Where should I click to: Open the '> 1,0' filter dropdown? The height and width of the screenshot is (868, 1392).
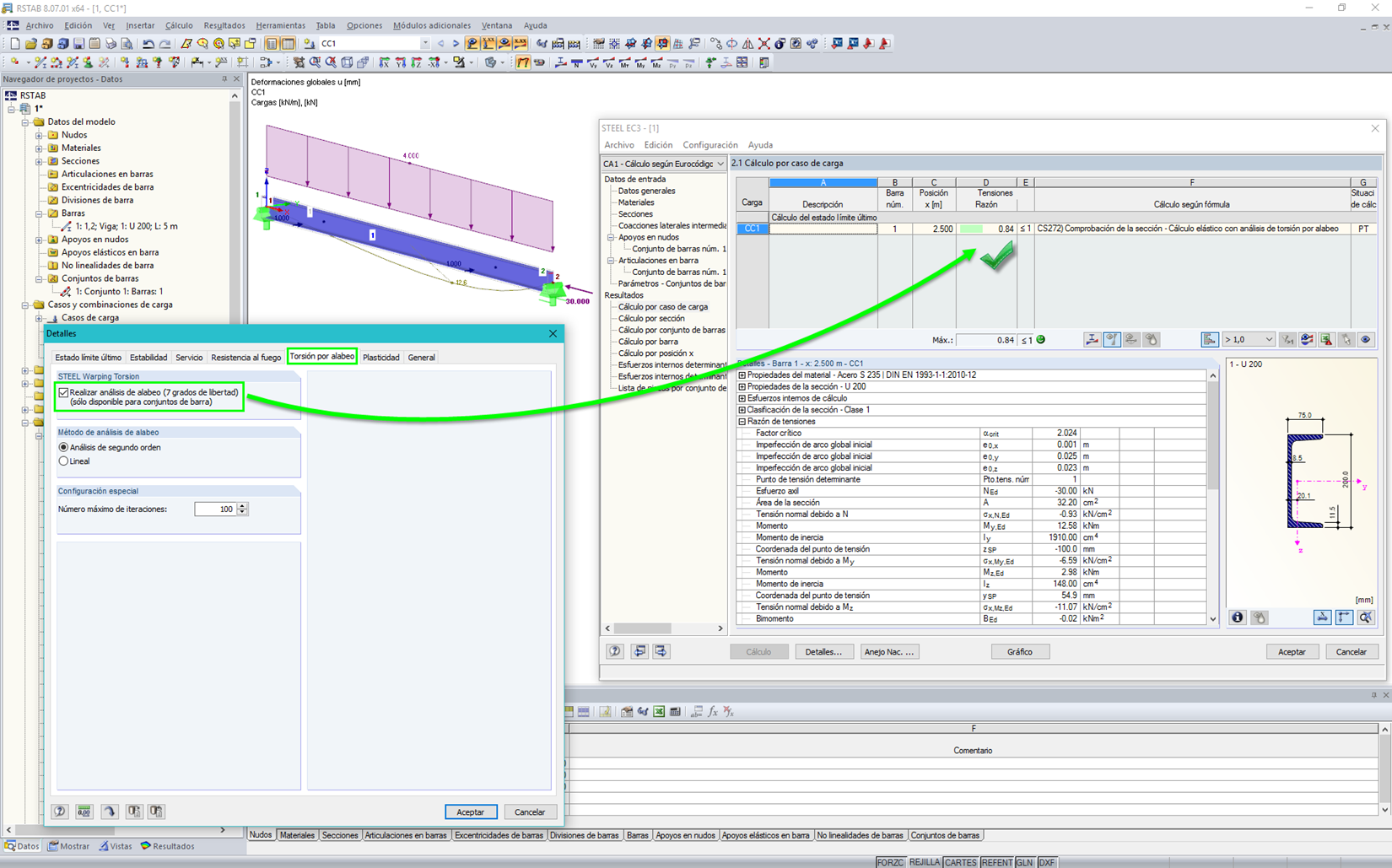1249,340
